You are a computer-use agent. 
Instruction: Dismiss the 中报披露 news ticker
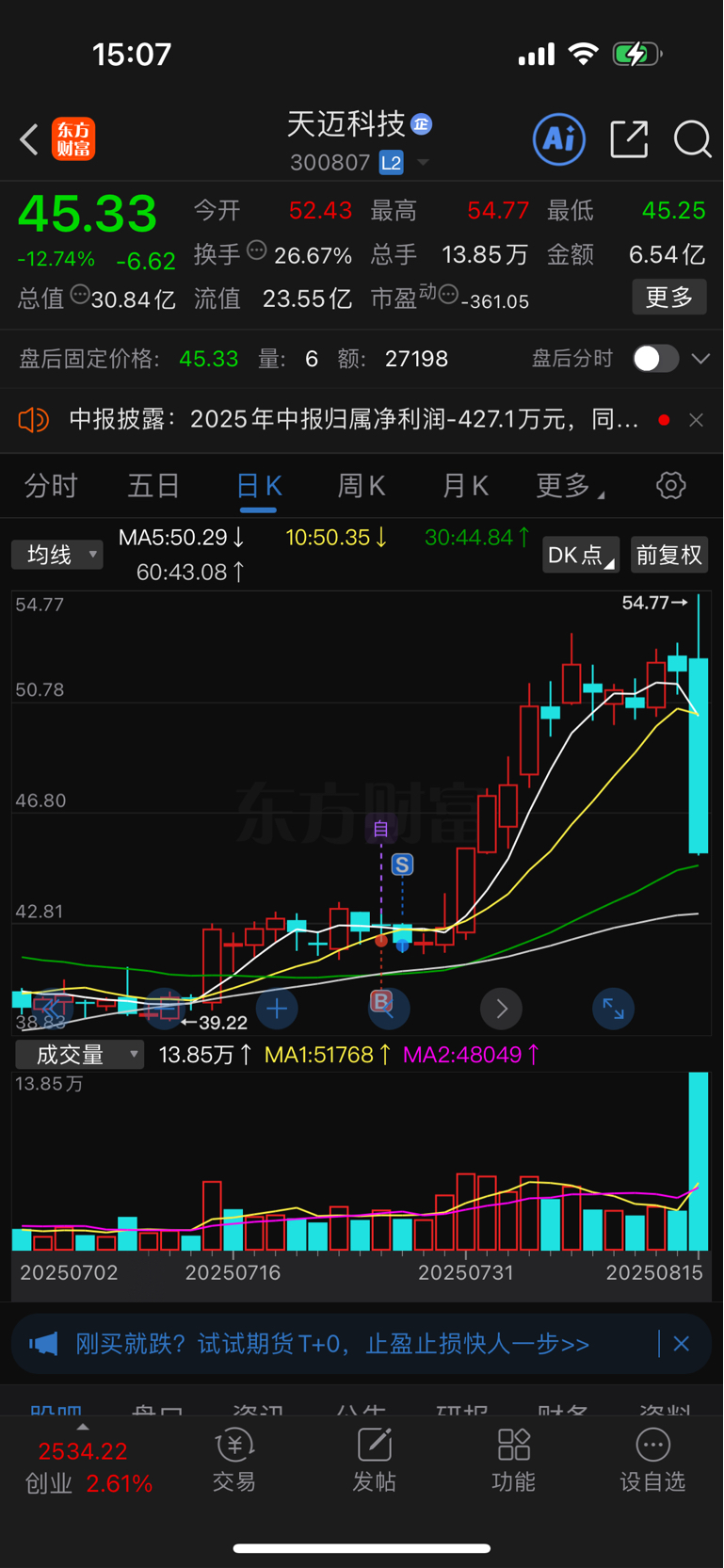696,420
